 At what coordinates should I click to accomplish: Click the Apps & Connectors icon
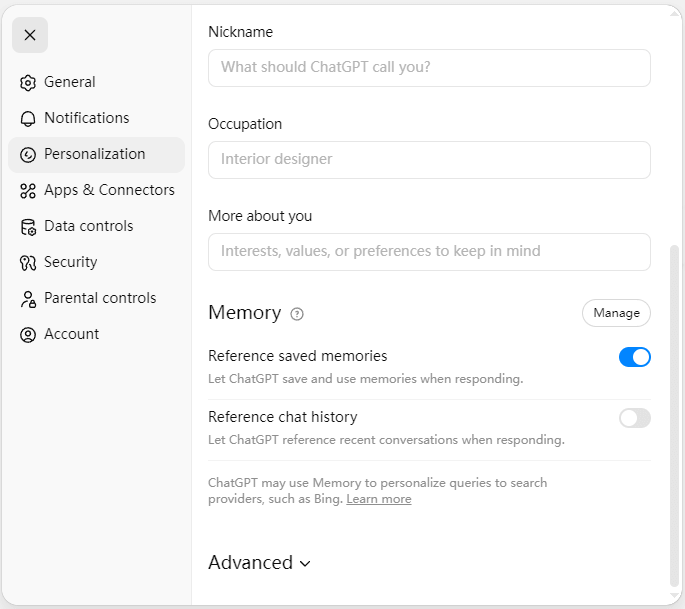(28, 191)
